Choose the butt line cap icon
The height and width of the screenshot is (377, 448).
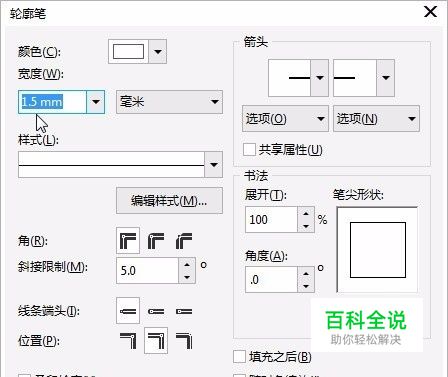pyautogui.click(x=128, y=311)
